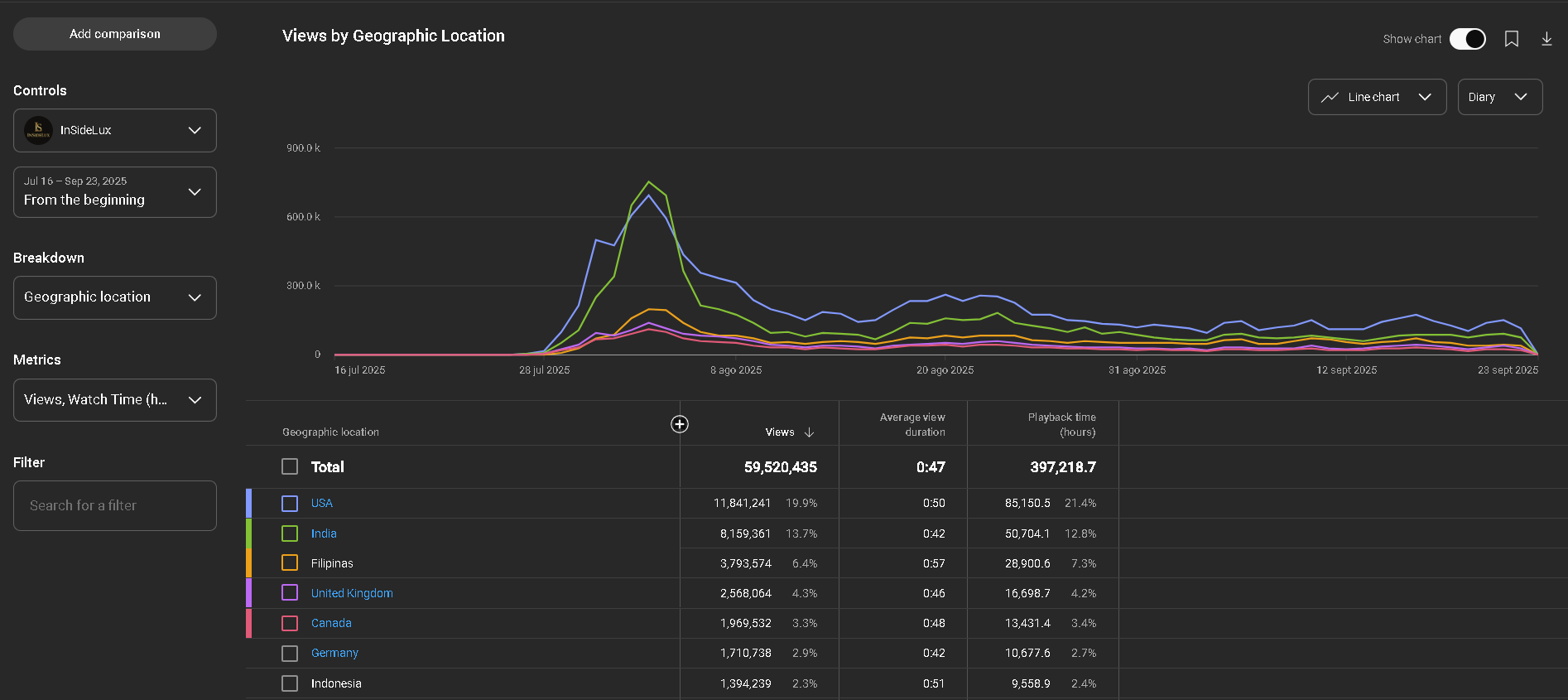
Task: Click the InSideLux channel avatar icon
Action: [x=38, y=130]
